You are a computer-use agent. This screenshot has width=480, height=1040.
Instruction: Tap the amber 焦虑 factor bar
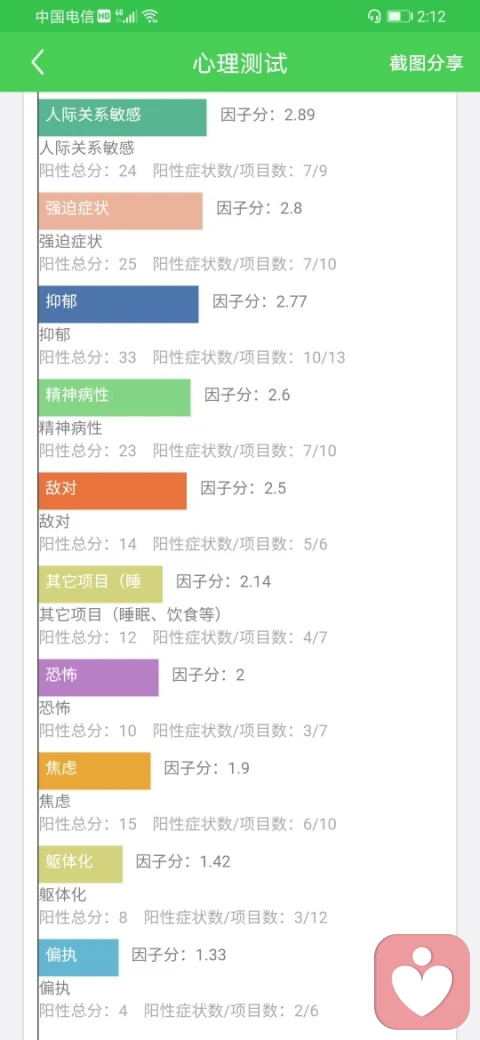click(x=94, y=771)
